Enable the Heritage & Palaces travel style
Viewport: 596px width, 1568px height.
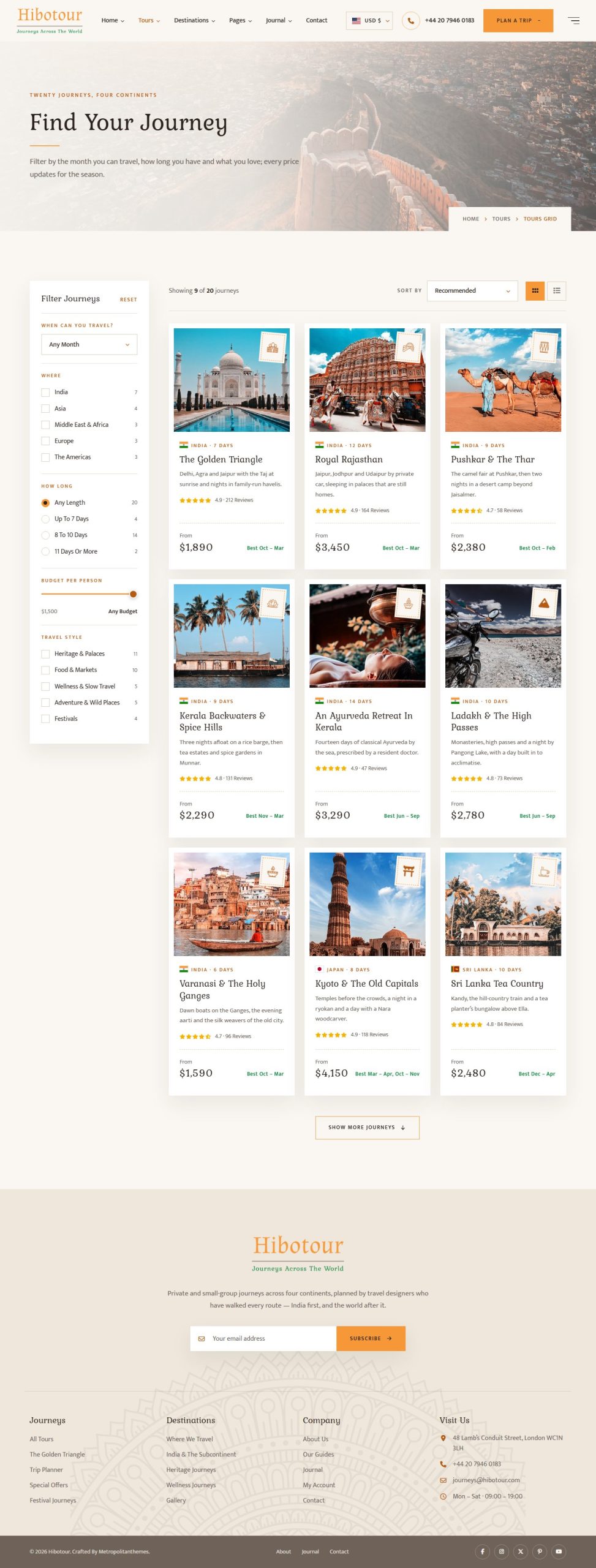pyautogui.click(x=45, y=654)
